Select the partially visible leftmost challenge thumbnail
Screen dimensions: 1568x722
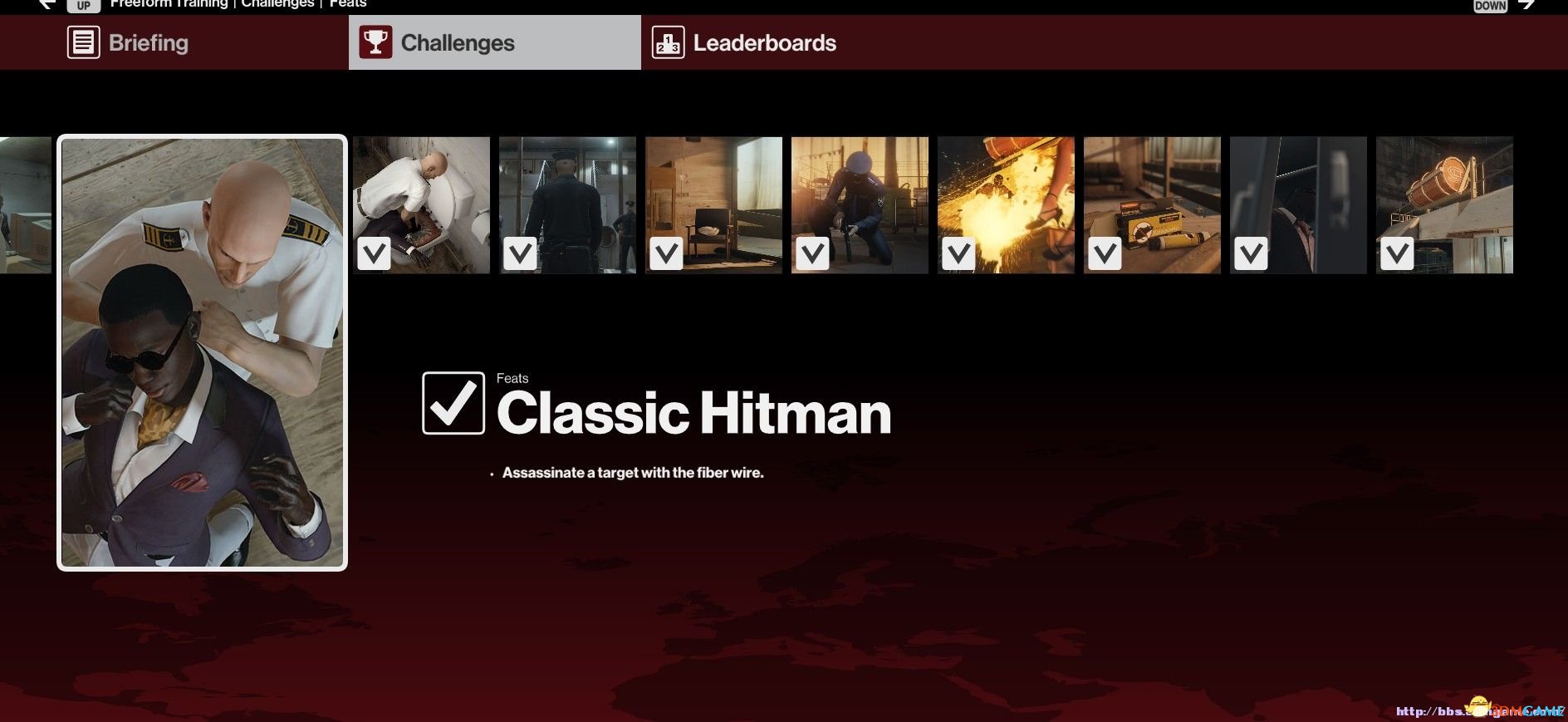[x=26, y=205]
